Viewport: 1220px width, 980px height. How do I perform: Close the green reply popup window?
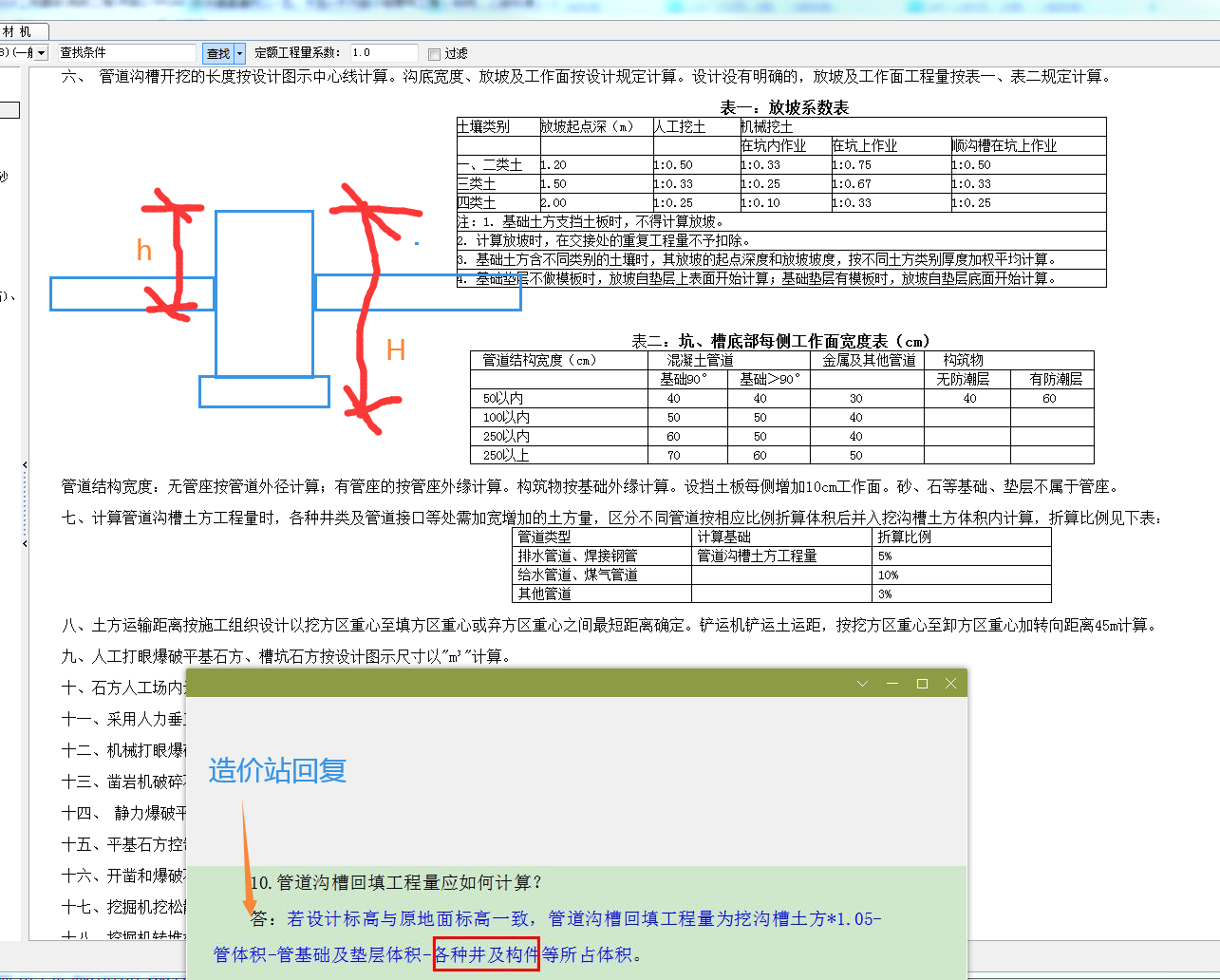click(950, 684)
